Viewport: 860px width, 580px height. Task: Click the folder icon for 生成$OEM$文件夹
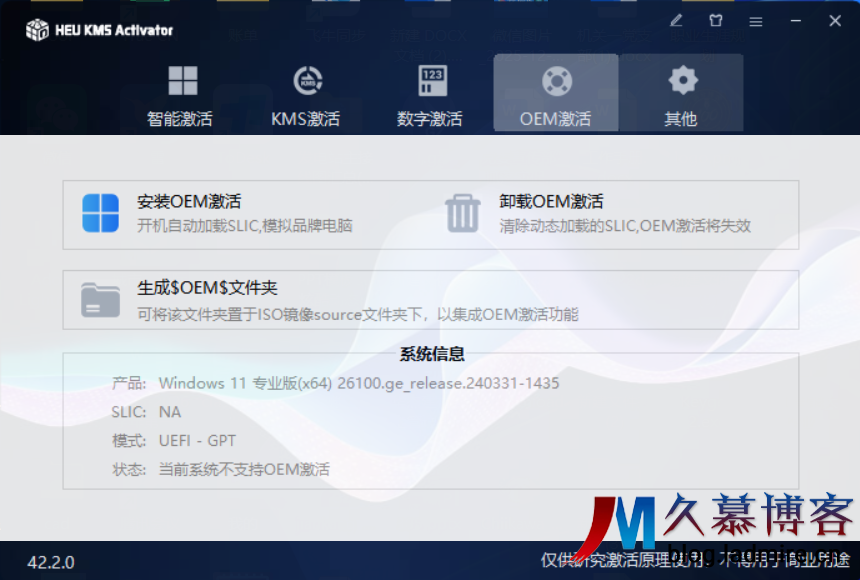pos(100,300)
